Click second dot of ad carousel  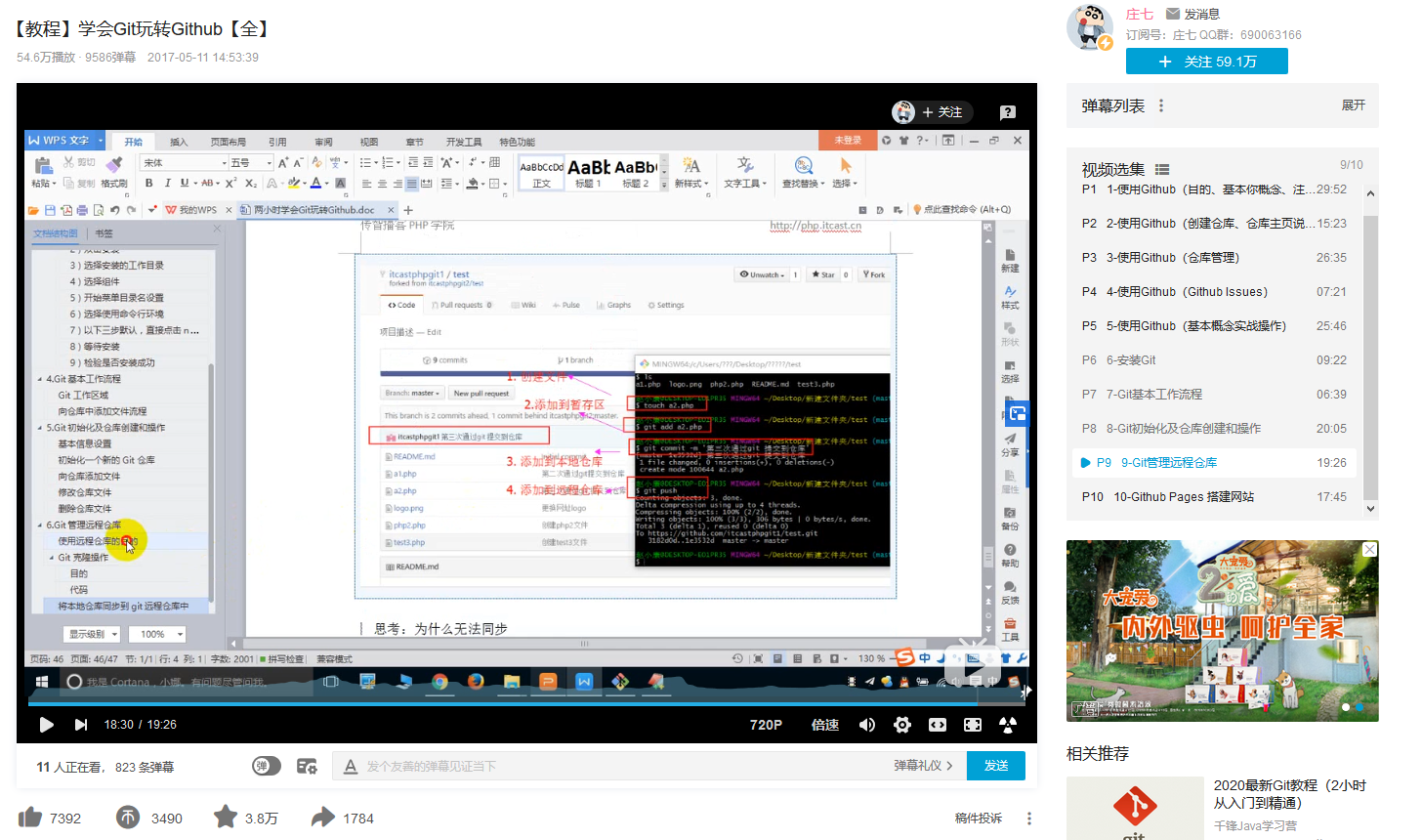click(1359, 707)
